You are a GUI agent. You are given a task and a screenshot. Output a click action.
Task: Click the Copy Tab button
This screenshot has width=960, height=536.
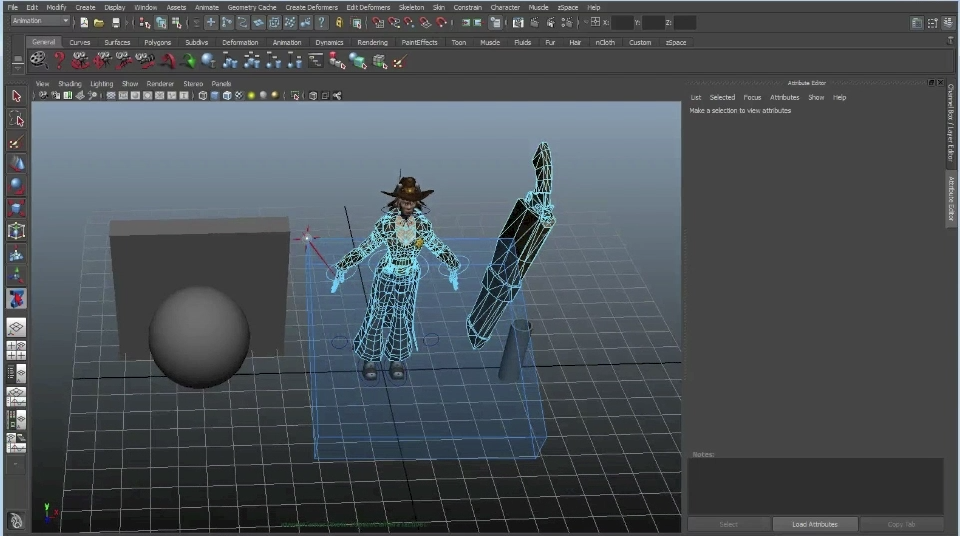tap(901, 524)
